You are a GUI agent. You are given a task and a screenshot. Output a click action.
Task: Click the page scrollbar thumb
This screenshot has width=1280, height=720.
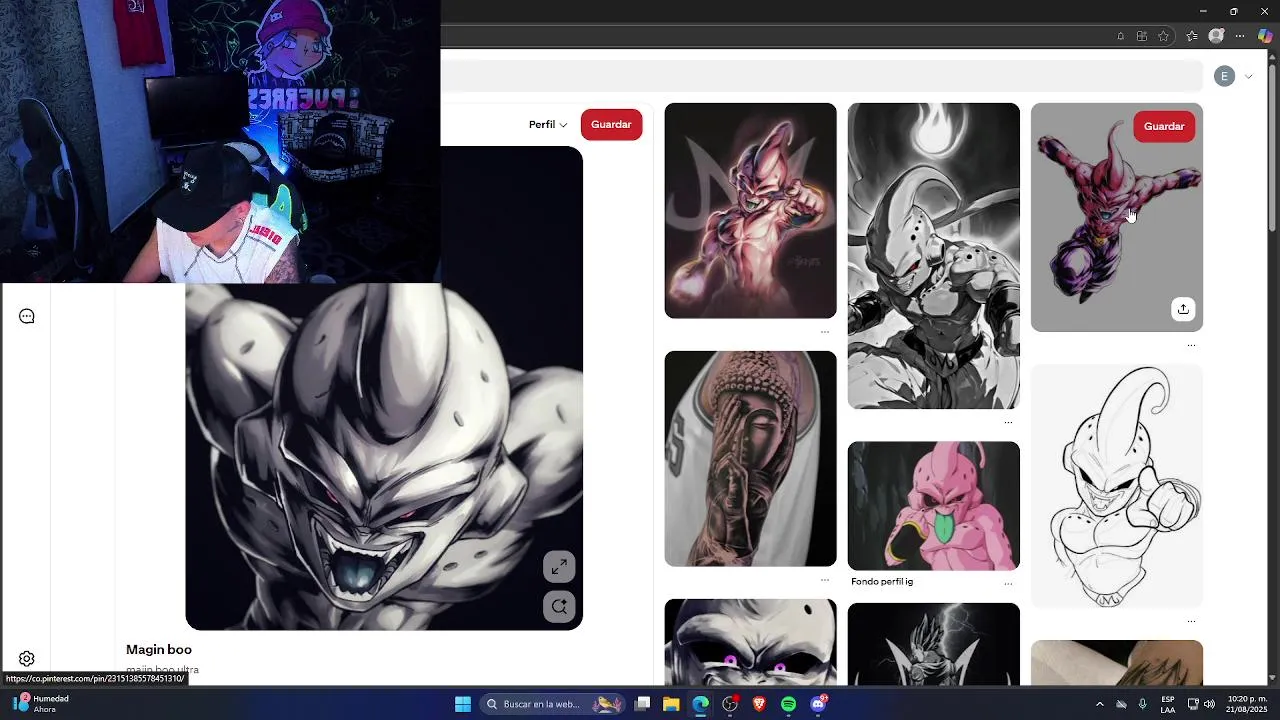[1272, 148]
